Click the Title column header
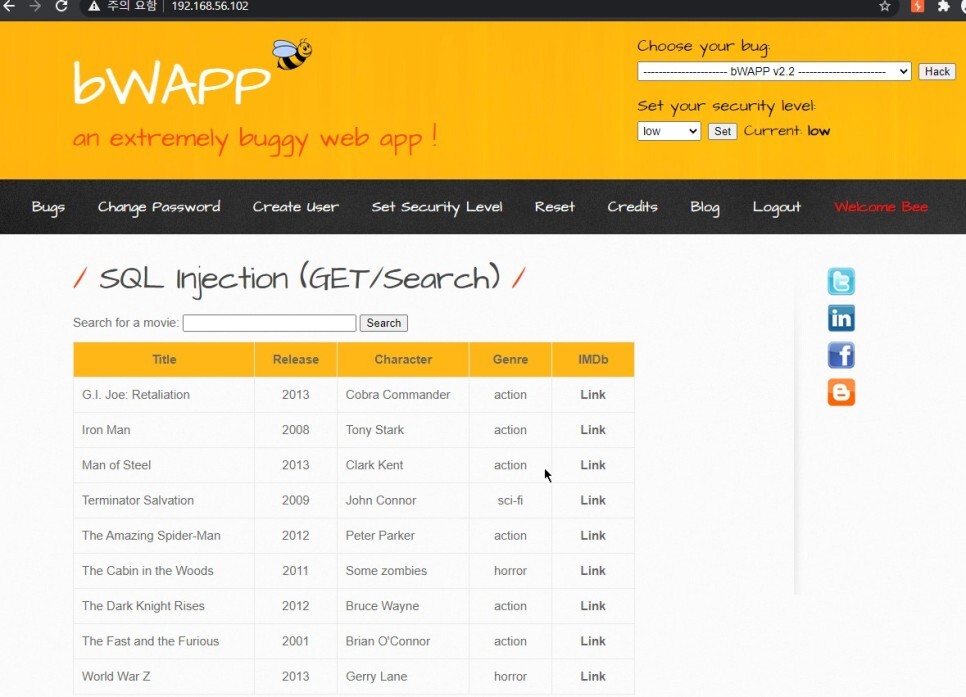 (164, 359)
